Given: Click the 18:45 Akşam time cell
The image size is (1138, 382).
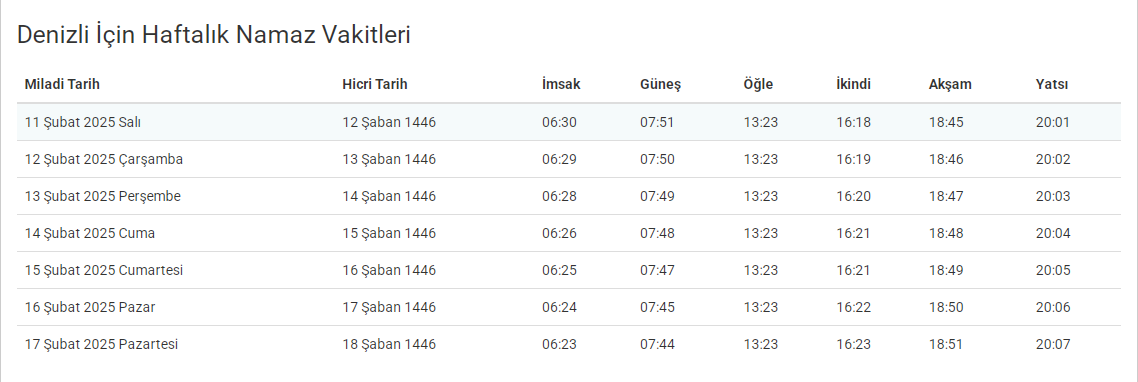Looking at the screenshot, I should (x=946, y=122).
